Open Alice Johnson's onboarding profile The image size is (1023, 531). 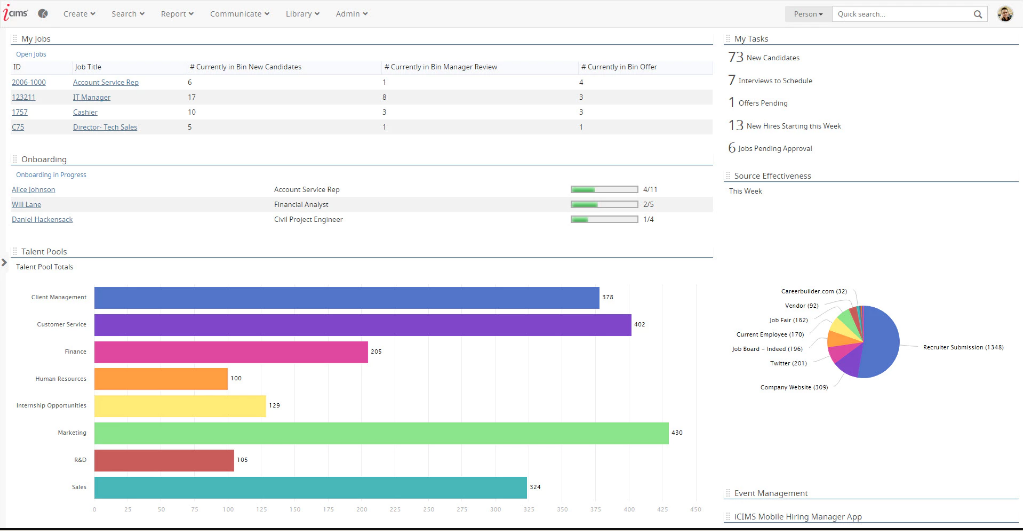point(33,189)
